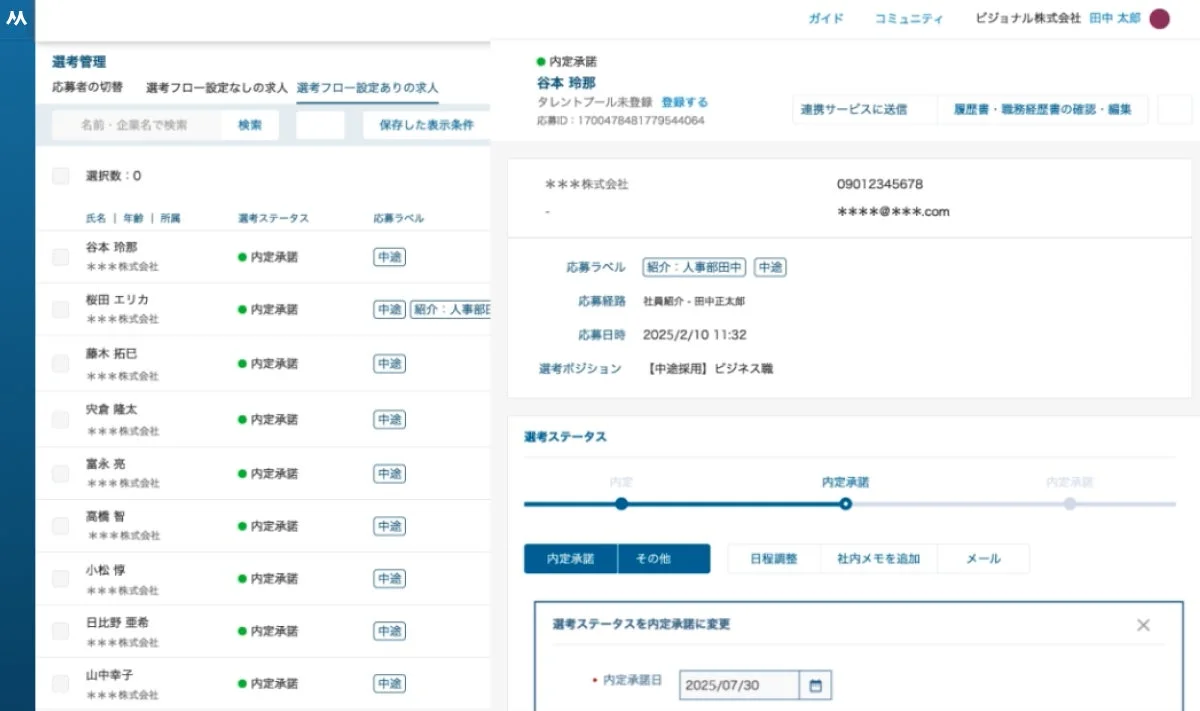Image resolution: width=1200 pixels, height=711 pixels.
Task: Open the コミュニティ menu
Action: (908, 18)
